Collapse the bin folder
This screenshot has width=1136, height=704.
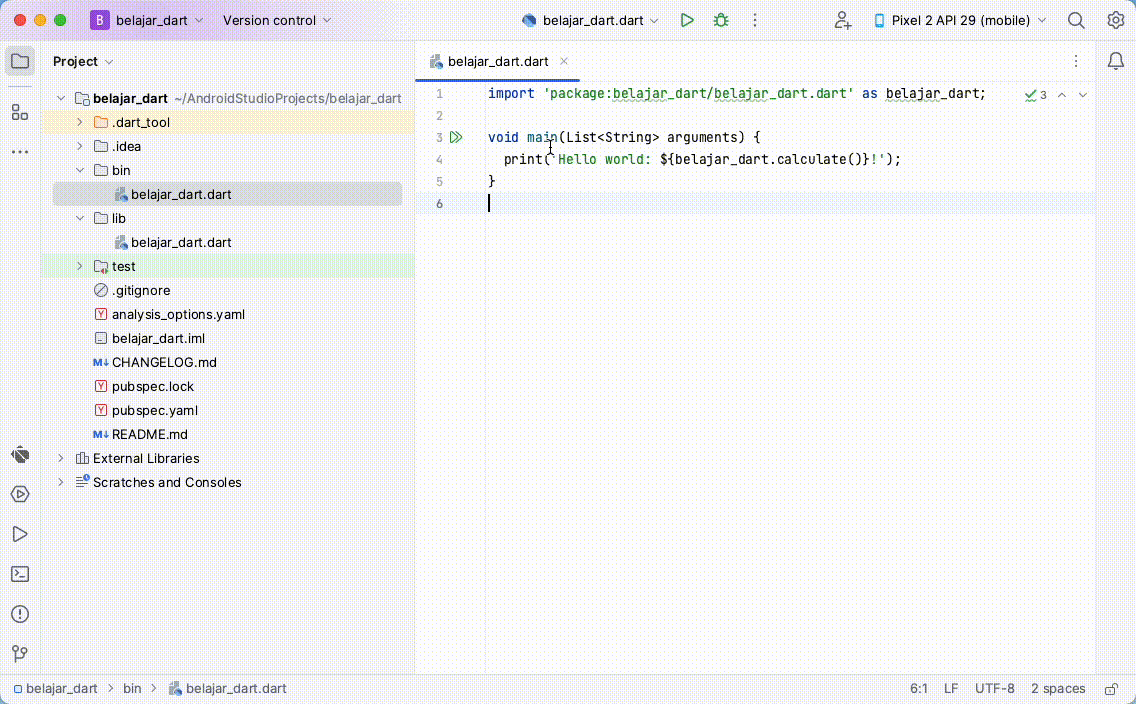pos(80,170)
